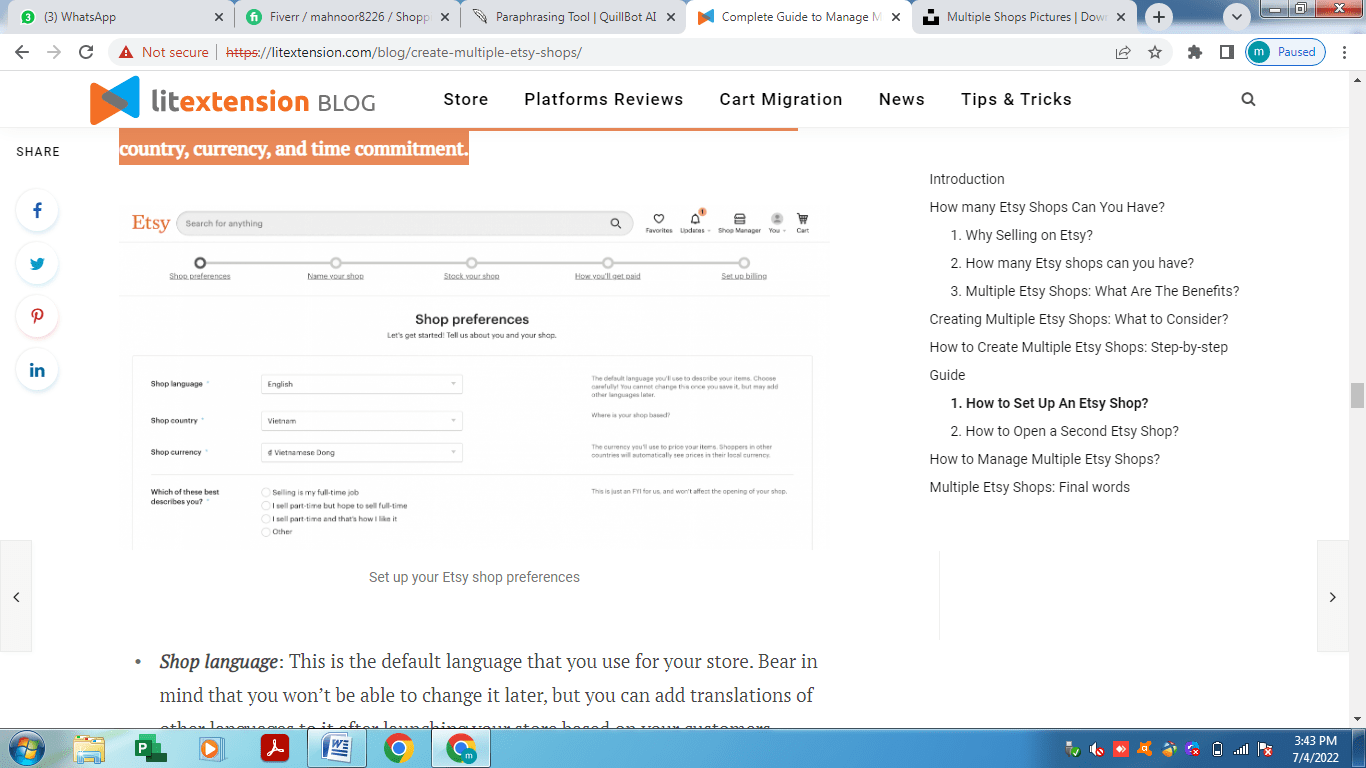
Task: Share article on Twitter
Action: [x=37, y=264]
